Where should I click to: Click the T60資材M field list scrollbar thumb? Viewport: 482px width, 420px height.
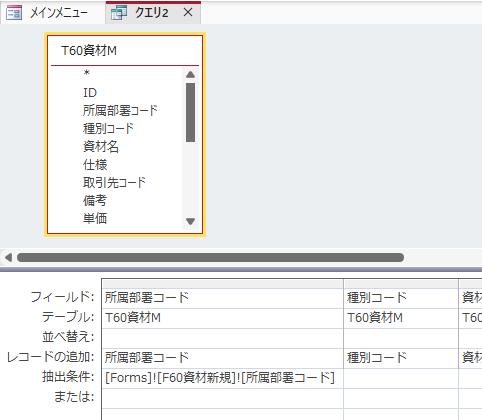pyautogui.click(x=190, y=112)
